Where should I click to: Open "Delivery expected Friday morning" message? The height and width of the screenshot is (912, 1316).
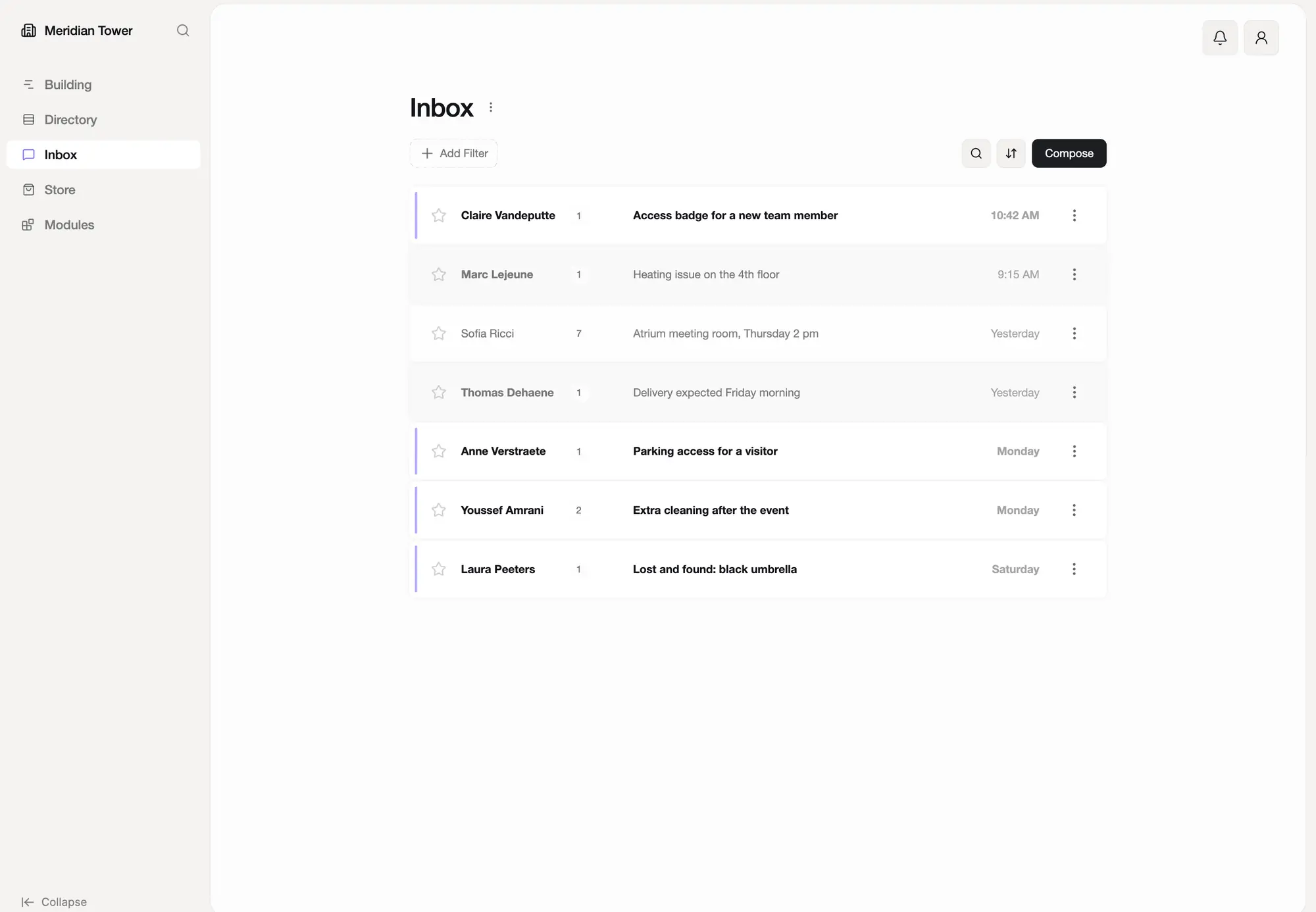pos(717,392)
